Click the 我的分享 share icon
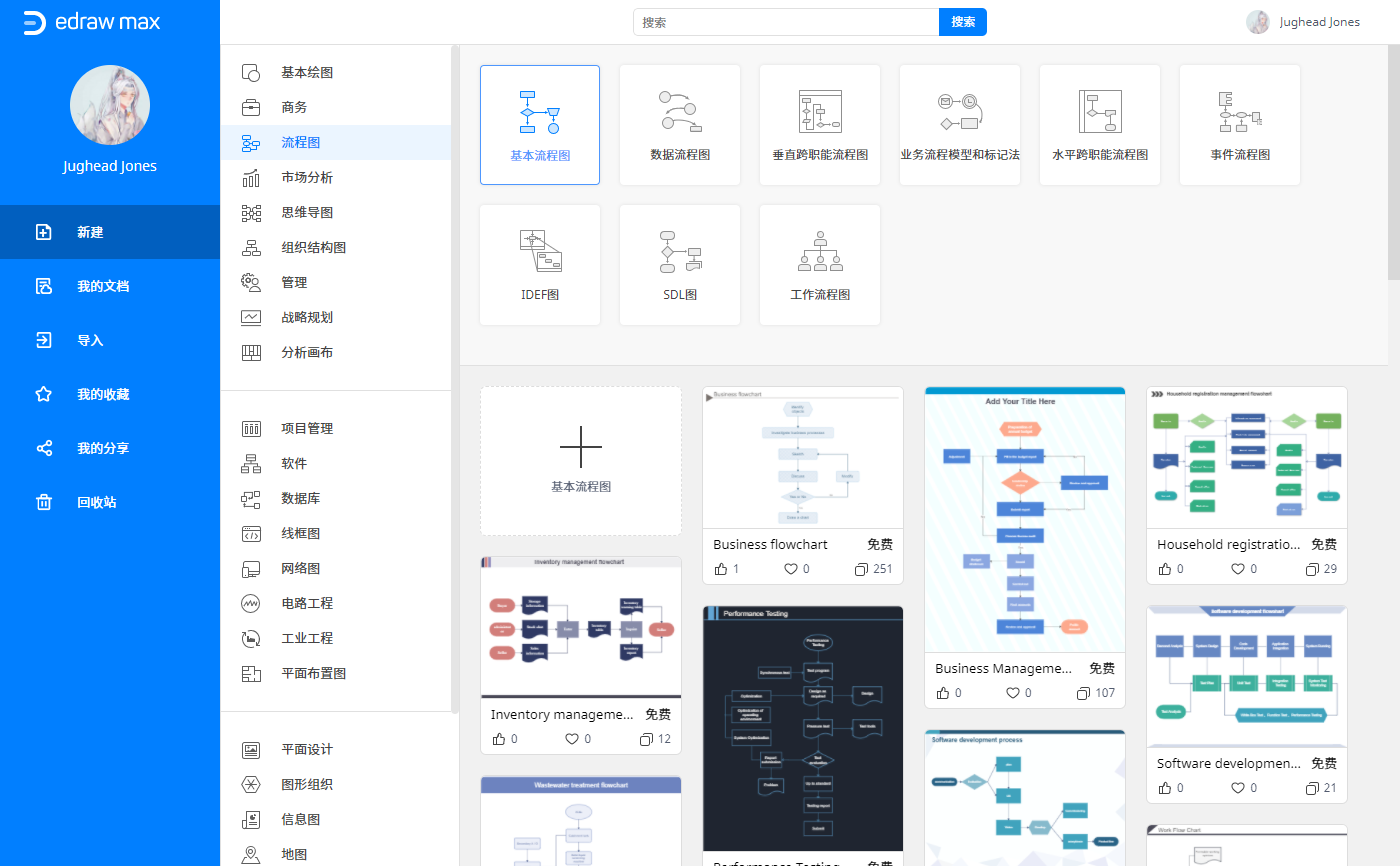 click(43, 448)
